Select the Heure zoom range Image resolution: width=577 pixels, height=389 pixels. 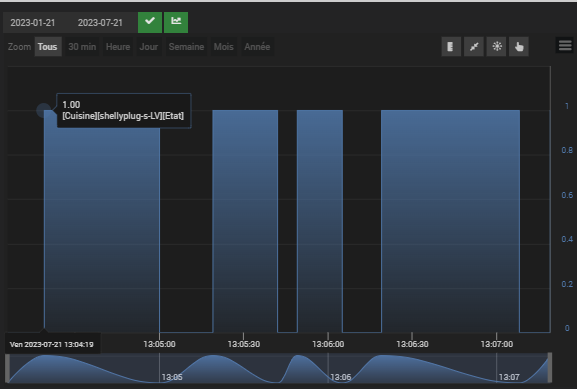coord(118,47)
